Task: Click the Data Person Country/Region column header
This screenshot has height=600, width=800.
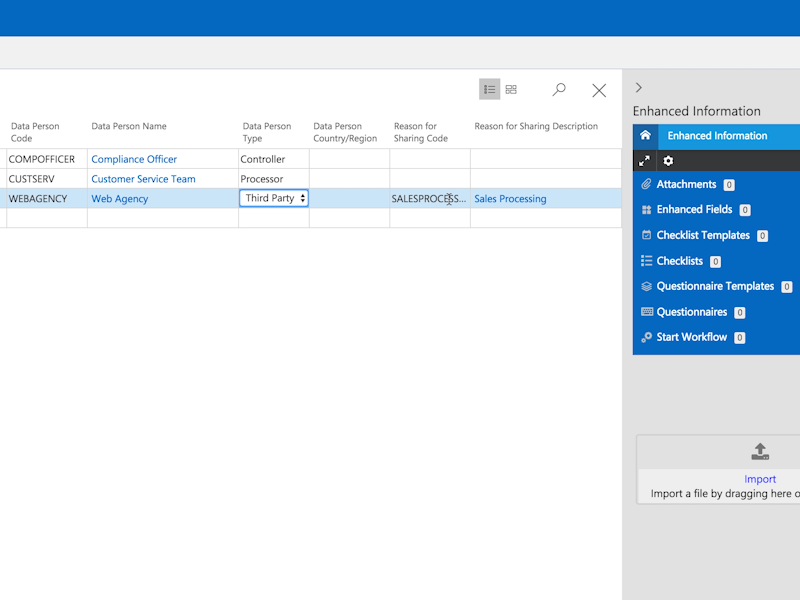Action: [x=345, y=132]
